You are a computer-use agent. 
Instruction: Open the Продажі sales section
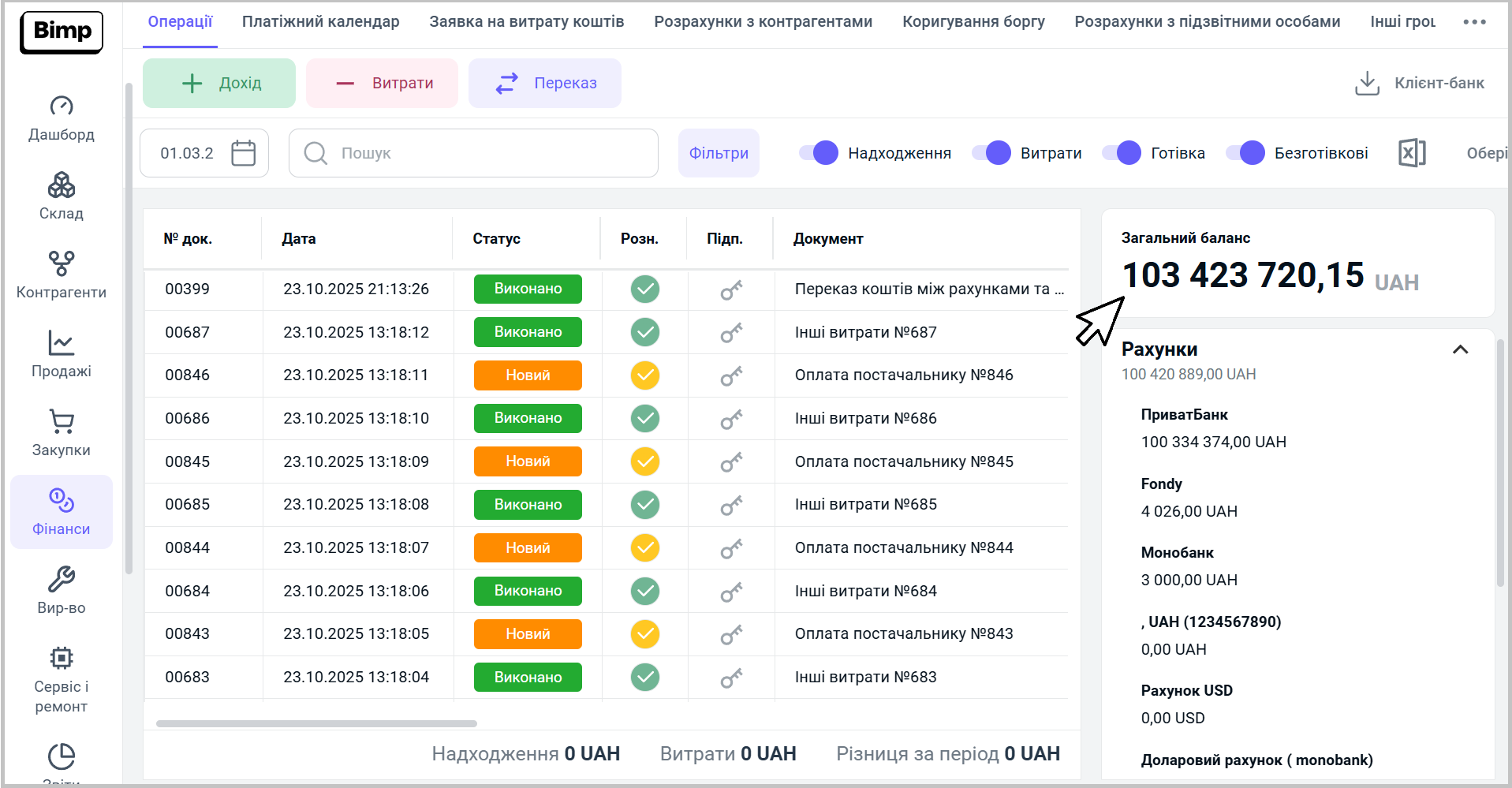click(x=61, y=353)
